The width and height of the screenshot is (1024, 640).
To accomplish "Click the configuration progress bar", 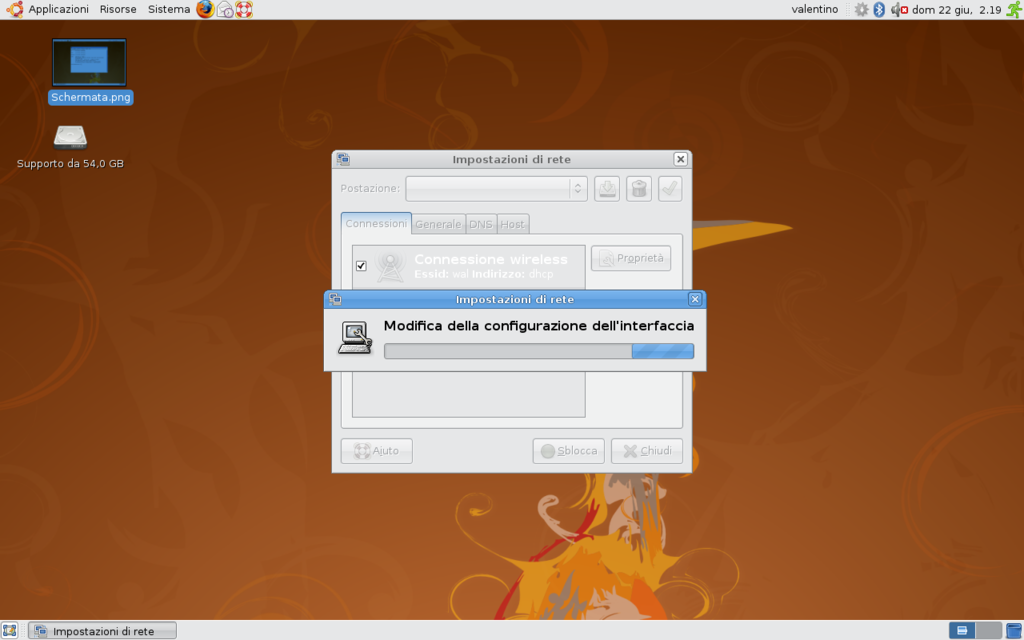I will pyautogui.click(x=538, y=351).
